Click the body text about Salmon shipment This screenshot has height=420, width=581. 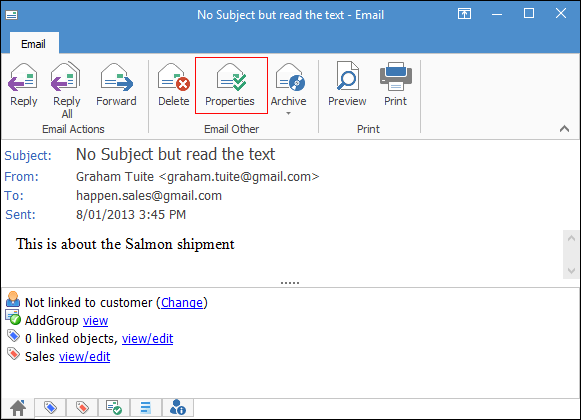pos(125,244)
